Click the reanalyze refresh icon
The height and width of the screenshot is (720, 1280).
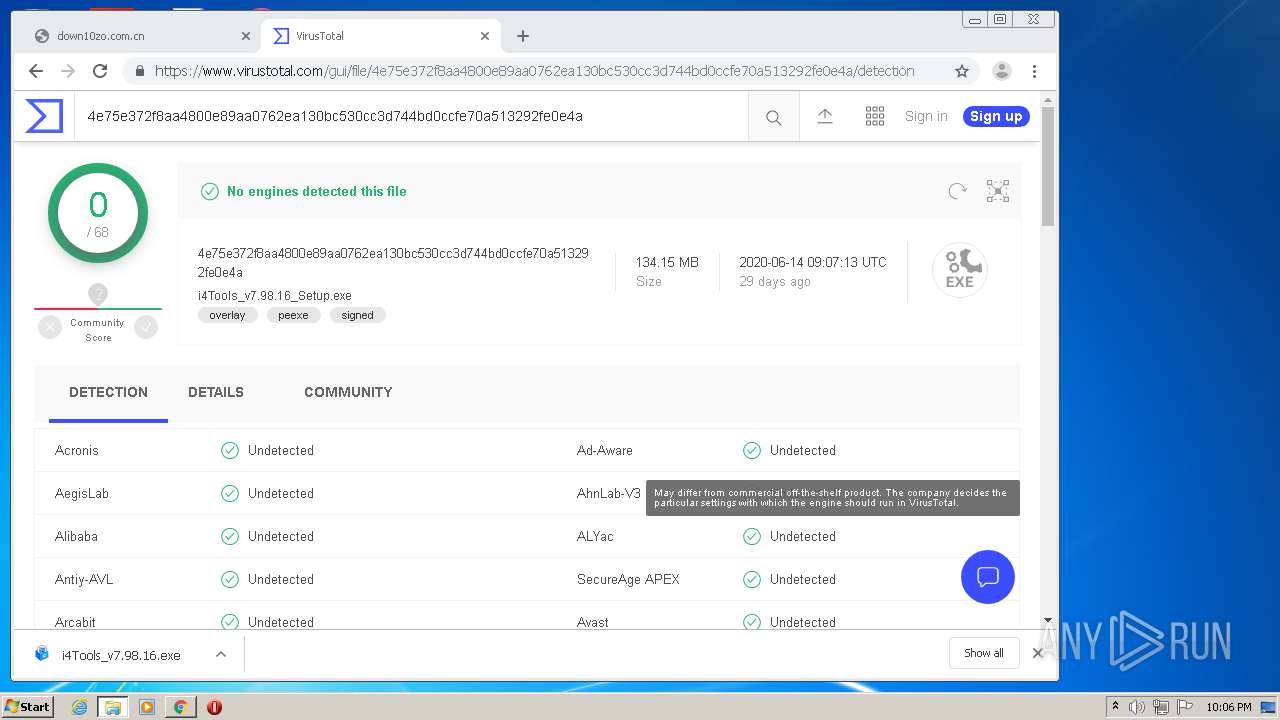[x=957, y=191]
